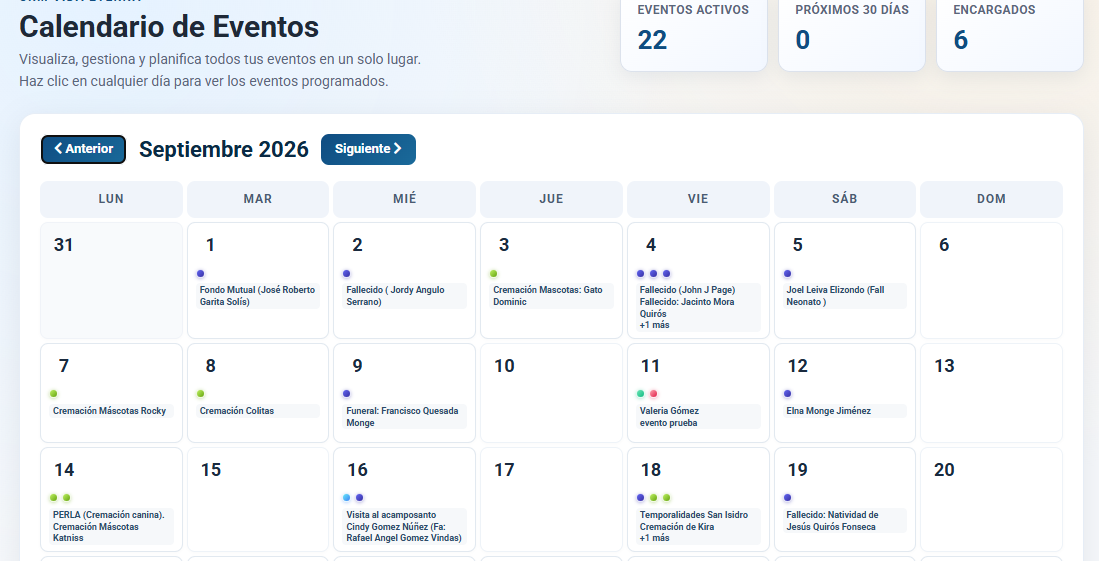Click the VIE weekday header
Viewport: 1099px width, 561px height.
[x=698, y=199]
